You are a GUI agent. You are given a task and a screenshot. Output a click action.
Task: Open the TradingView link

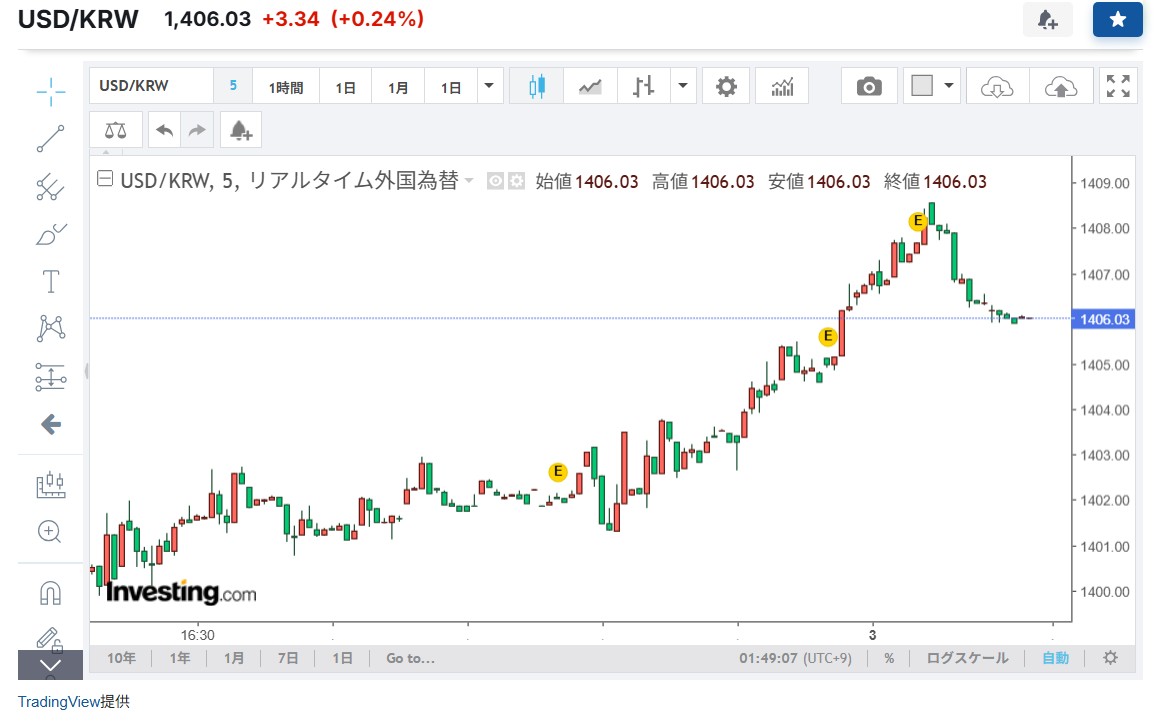coord(59,702)
